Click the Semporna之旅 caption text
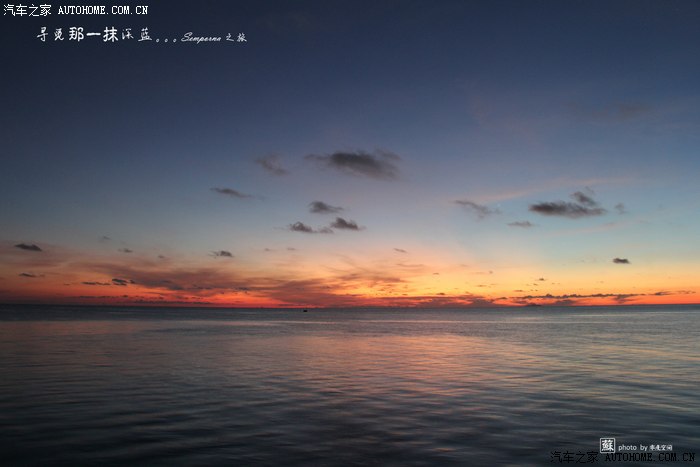The image size is (700, 467). pyautogui.click(x=213, y=38)
